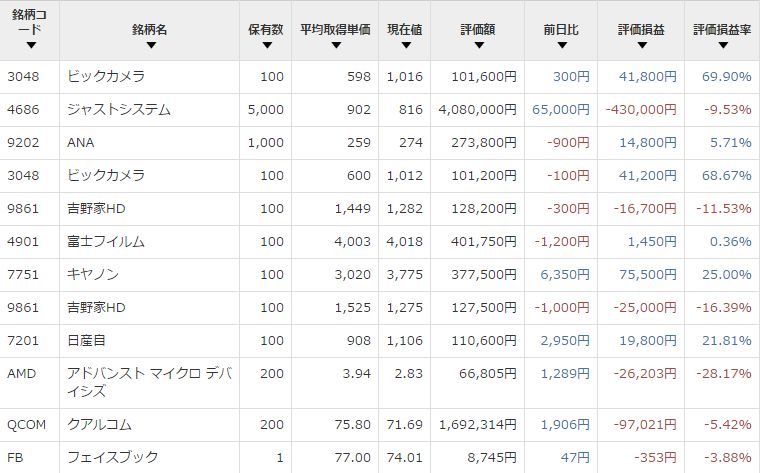The height and width of the screenshot is (473, 760).
Task: Select the -430,000円 loss value
Action: pyautogui.click(x=638, y=110)
